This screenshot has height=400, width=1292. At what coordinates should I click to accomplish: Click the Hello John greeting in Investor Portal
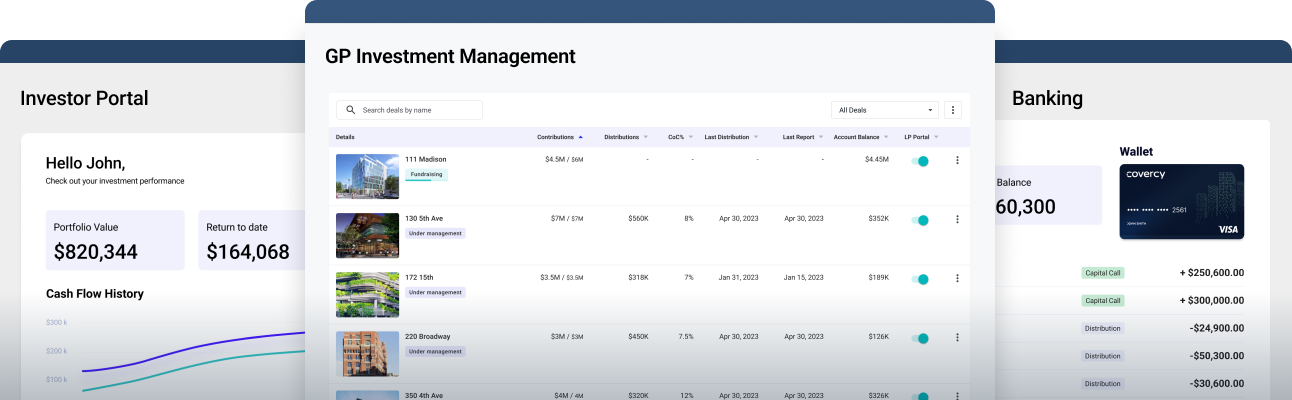(x=85, y=163)
